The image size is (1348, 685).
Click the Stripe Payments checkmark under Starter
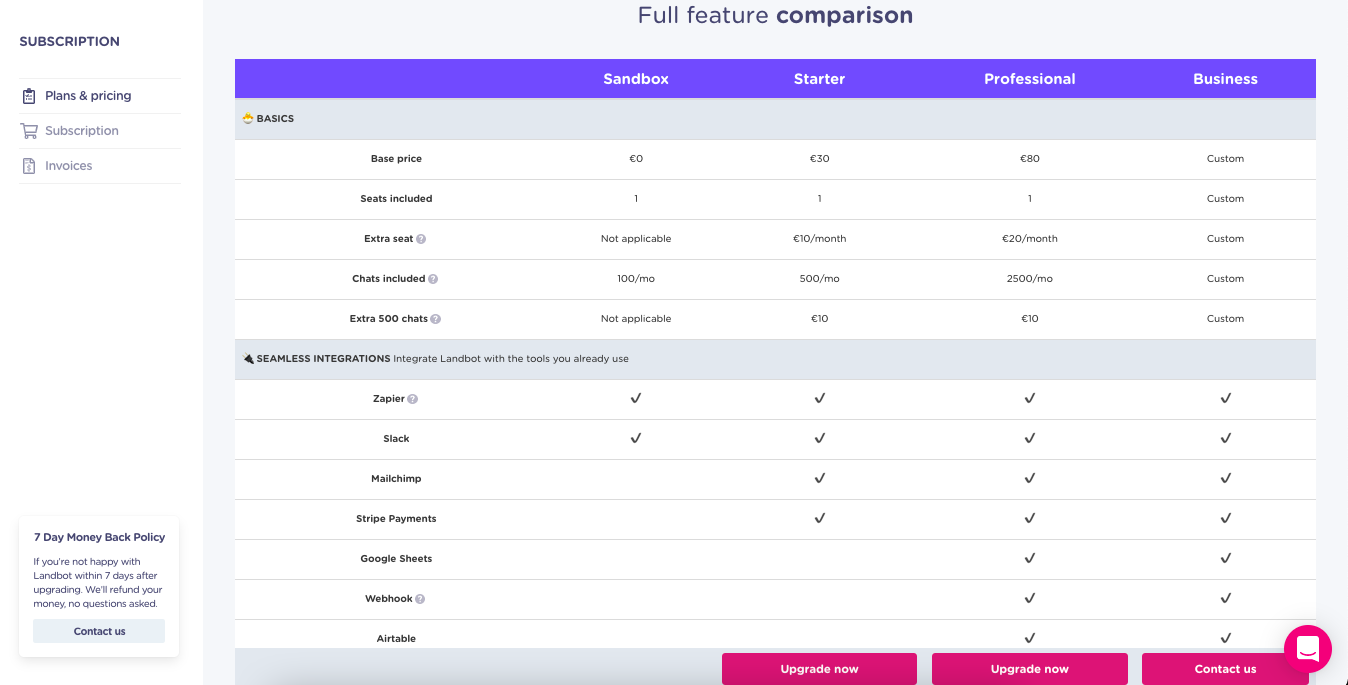coord(820,518)
